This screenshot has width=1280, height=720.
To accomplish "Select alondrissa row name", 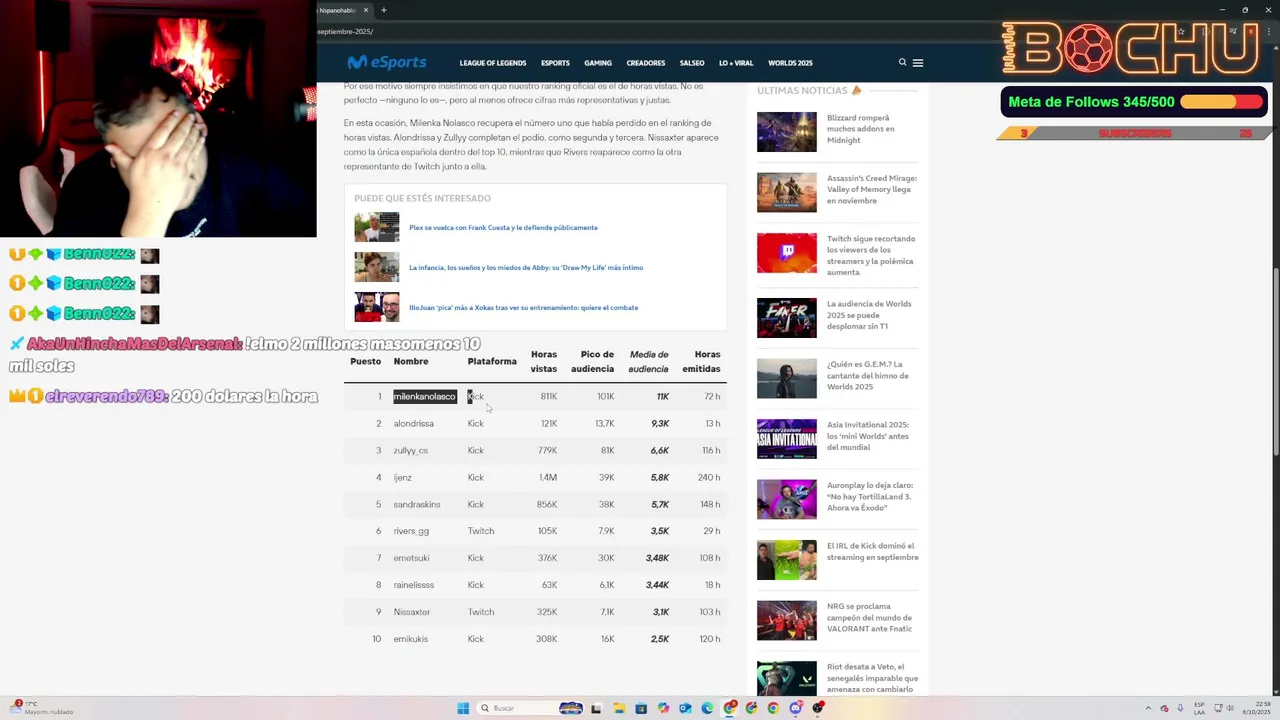I will [413, 424].
